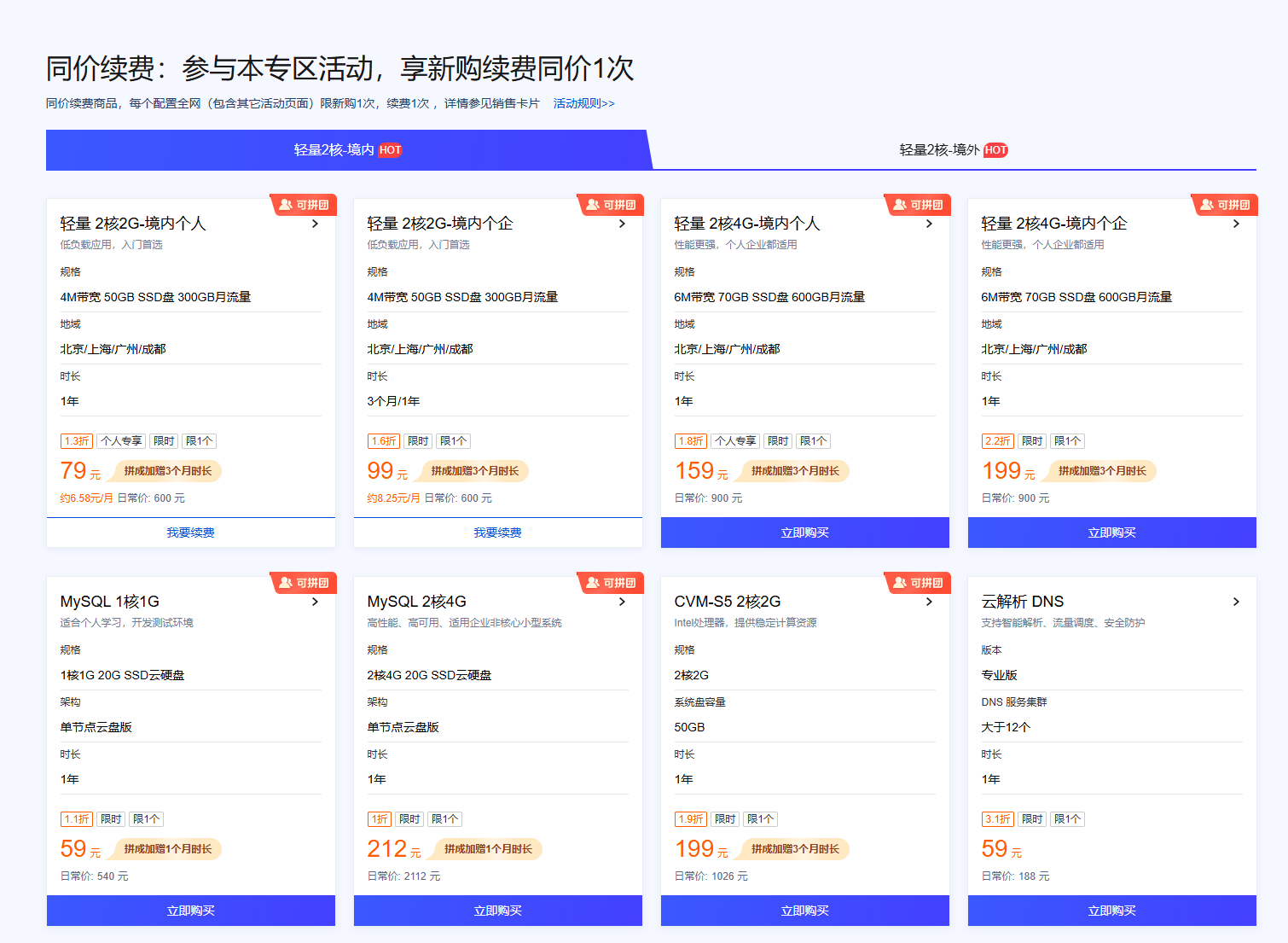1288x943 pixels.
Task: Click 日常价: 2112 元 text
Action: 403,876
